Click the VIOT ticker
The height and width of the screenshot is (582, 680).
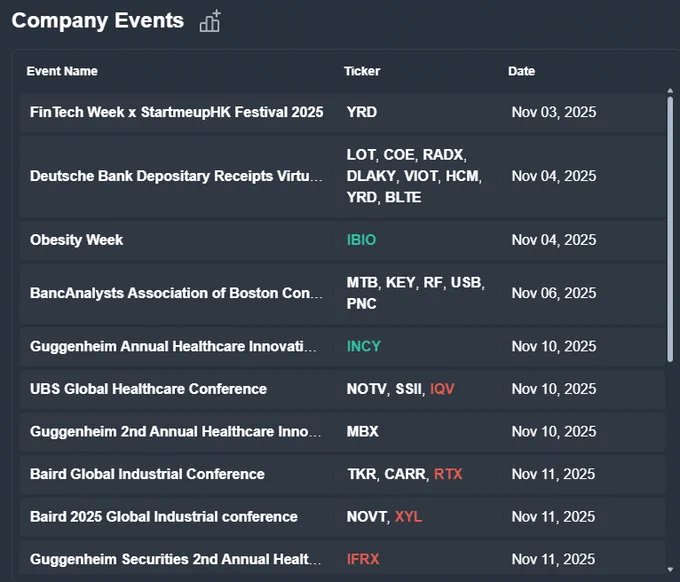[421, 176]
